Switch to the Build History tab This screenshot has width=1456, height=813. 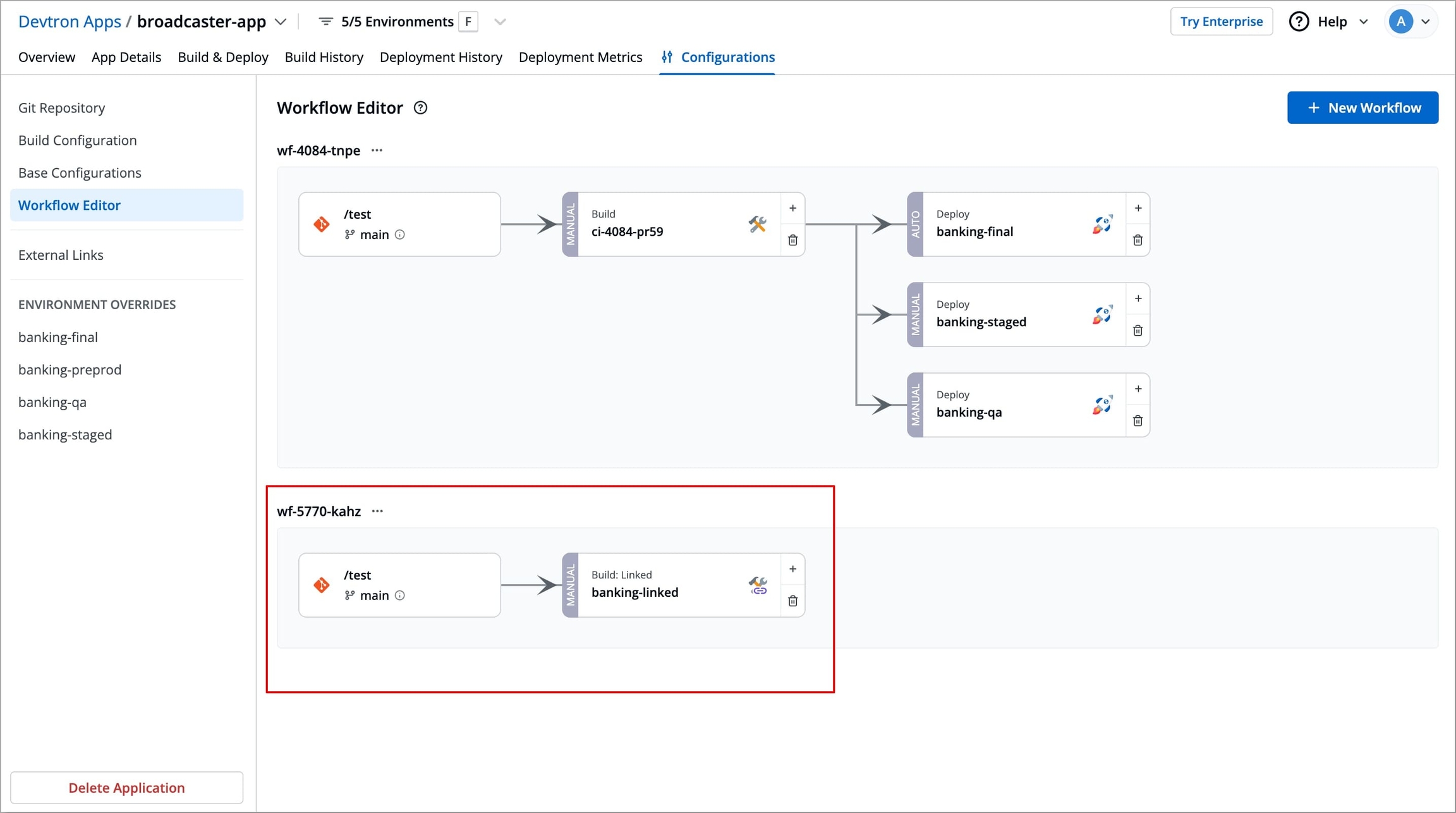(324, 58)
